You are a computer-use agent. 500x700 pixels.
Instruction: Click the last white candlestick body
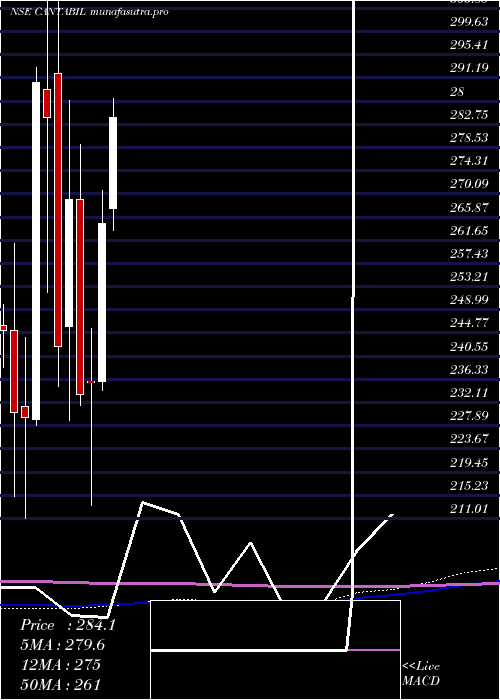coord(113,163)
